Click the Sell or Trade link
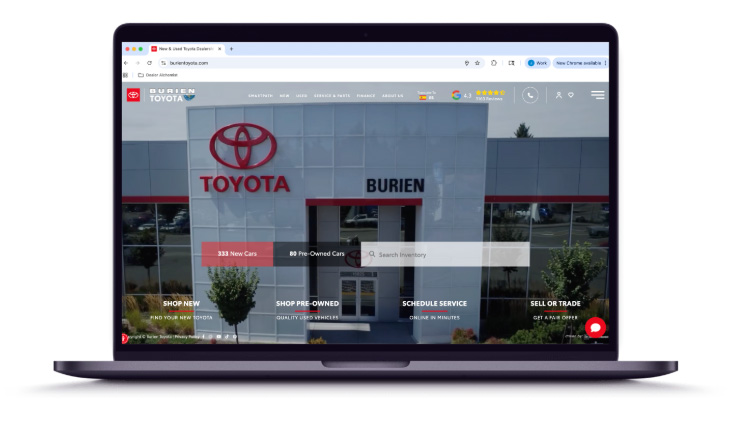Image resolution: width=732 pixels, height=422 pixels. pos(556,303)
